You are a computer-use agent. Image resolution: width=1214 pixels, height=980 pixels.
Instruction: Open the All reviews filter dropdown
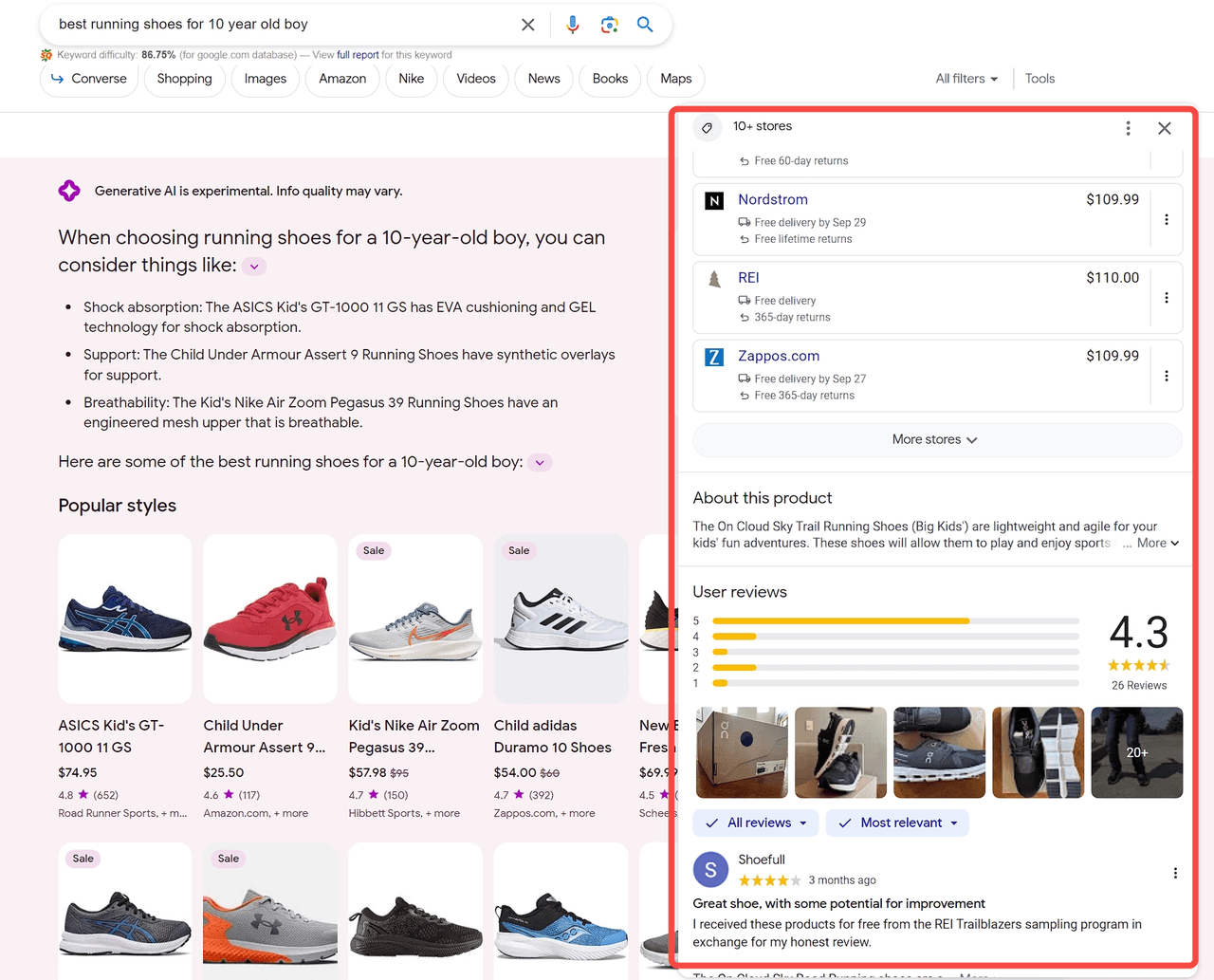756,823
